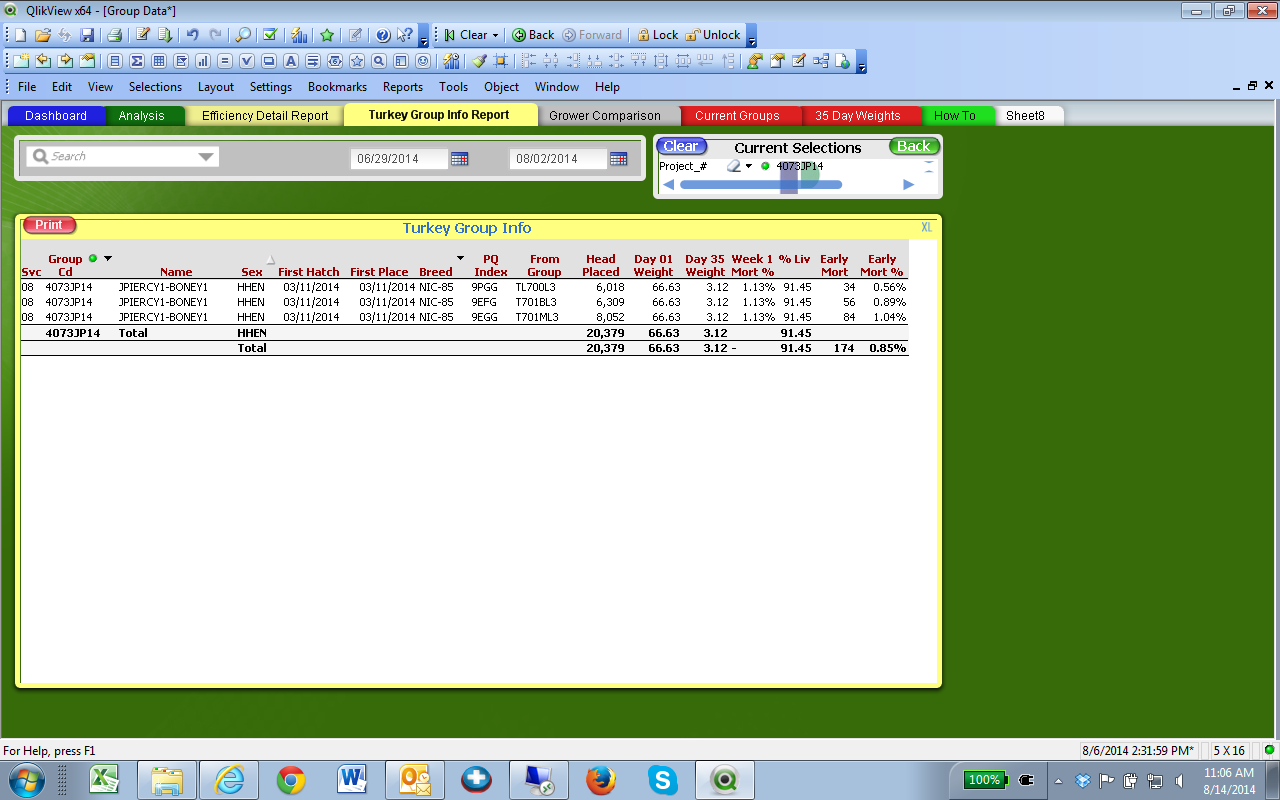Save the document with floppy icon

[87, 35]
